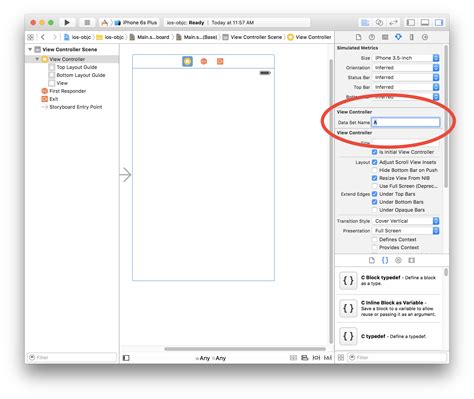This screenshot has width=474, height=399.
Task: Go back in editor history
Action: [x=43, y=37]
